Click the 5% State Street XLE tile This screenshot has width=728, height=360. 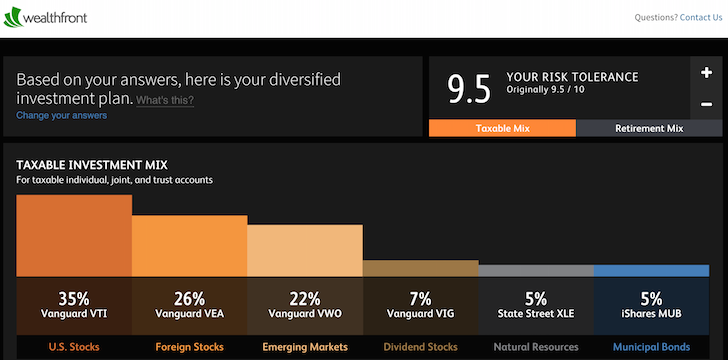pos(536,306)
